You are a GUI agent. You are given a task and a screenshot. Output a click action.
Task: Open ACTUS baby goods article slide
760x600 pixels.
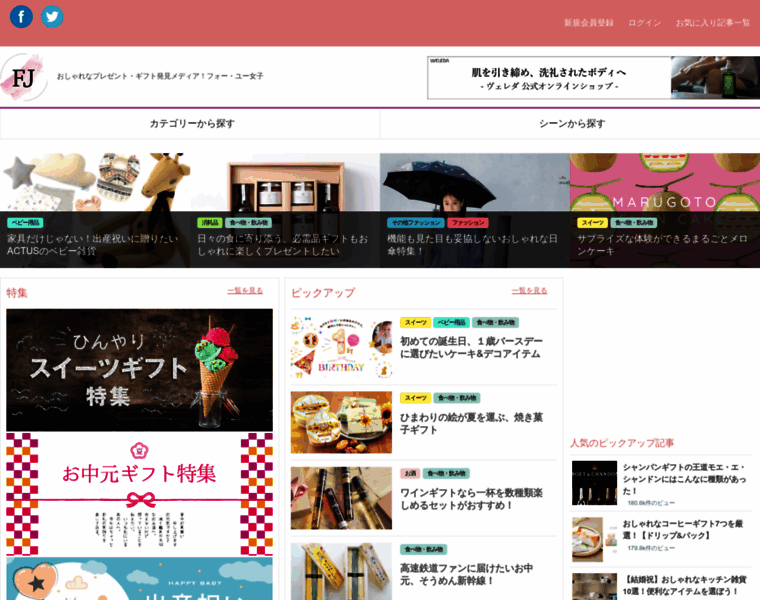click(95, 210)
